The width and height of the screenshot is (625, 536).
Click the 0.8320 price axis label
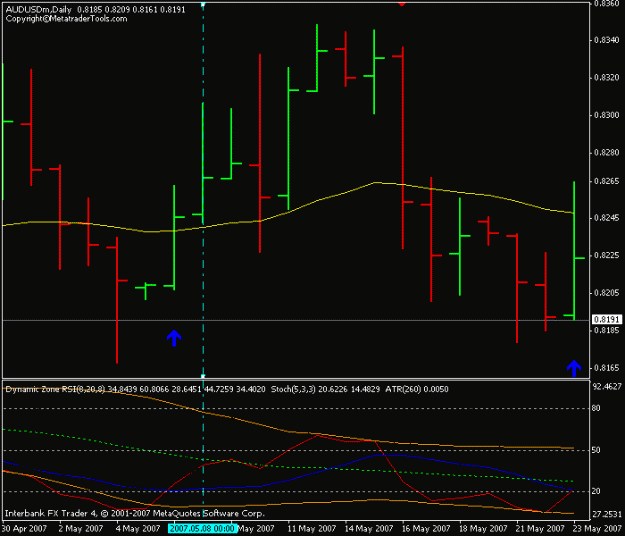point(607,78)
